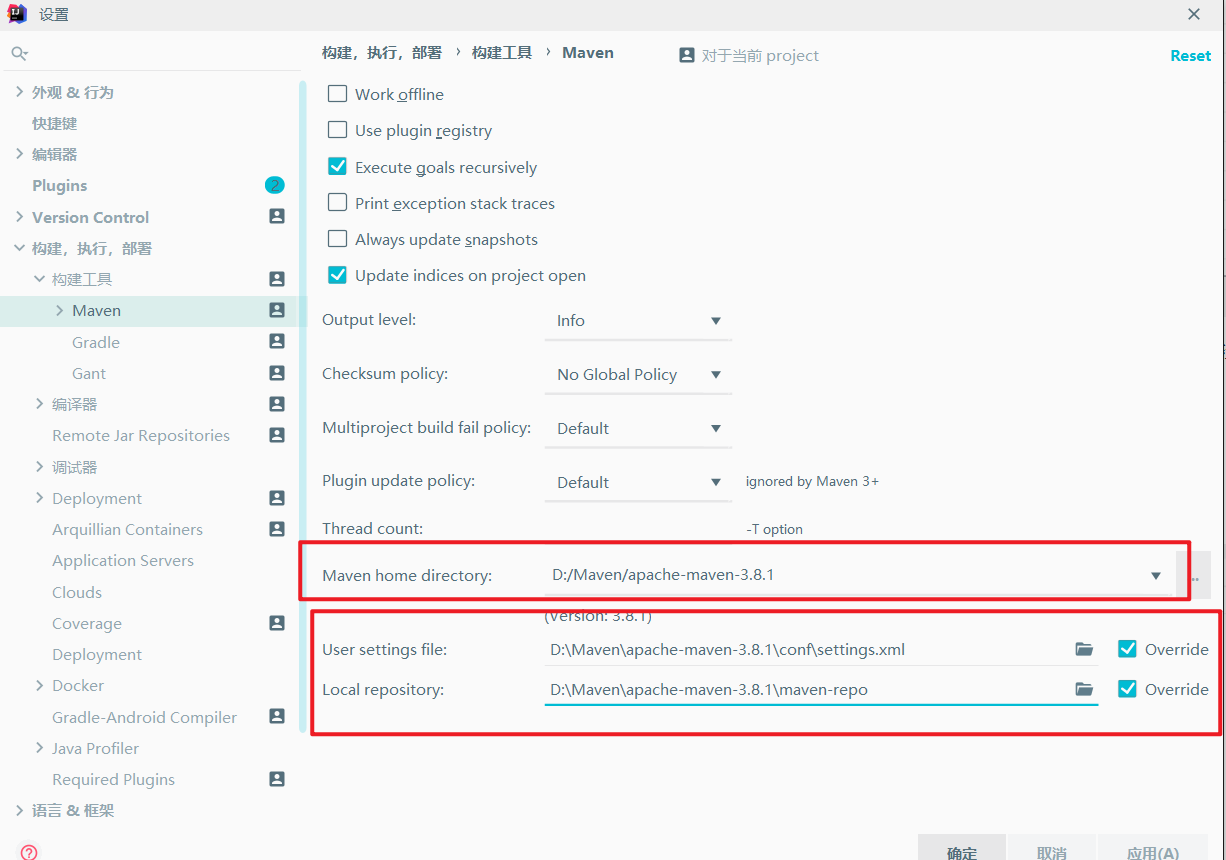
Task: Enable Use plugin registry checkbox
Action: click(338, 130)
